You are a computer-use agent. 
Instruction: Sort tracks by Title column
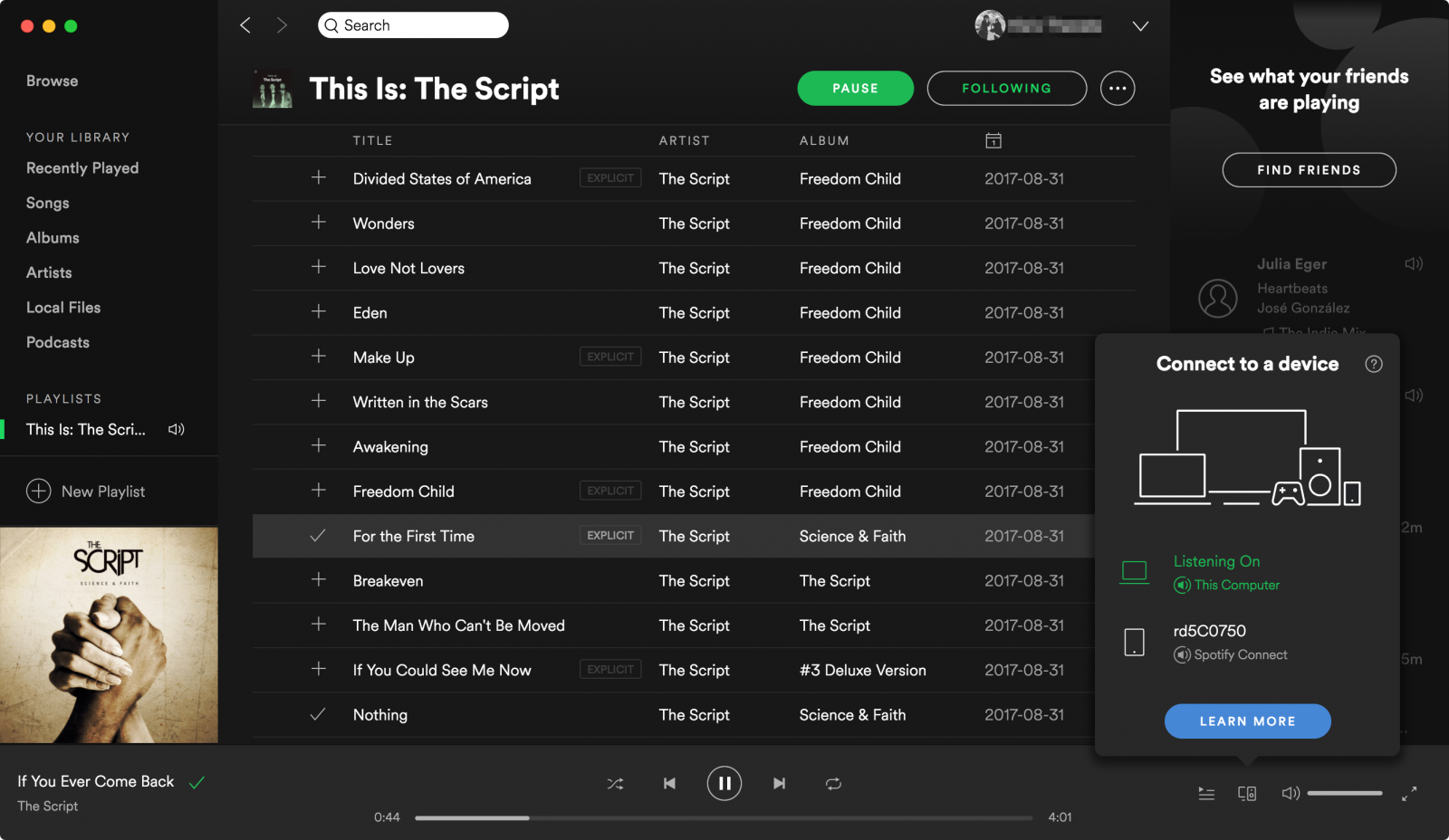click(373, 140)
